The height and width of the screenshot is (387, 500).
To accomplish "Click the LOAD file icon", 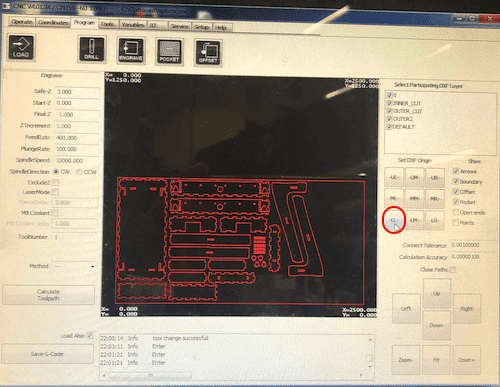I will coord(21,47).
